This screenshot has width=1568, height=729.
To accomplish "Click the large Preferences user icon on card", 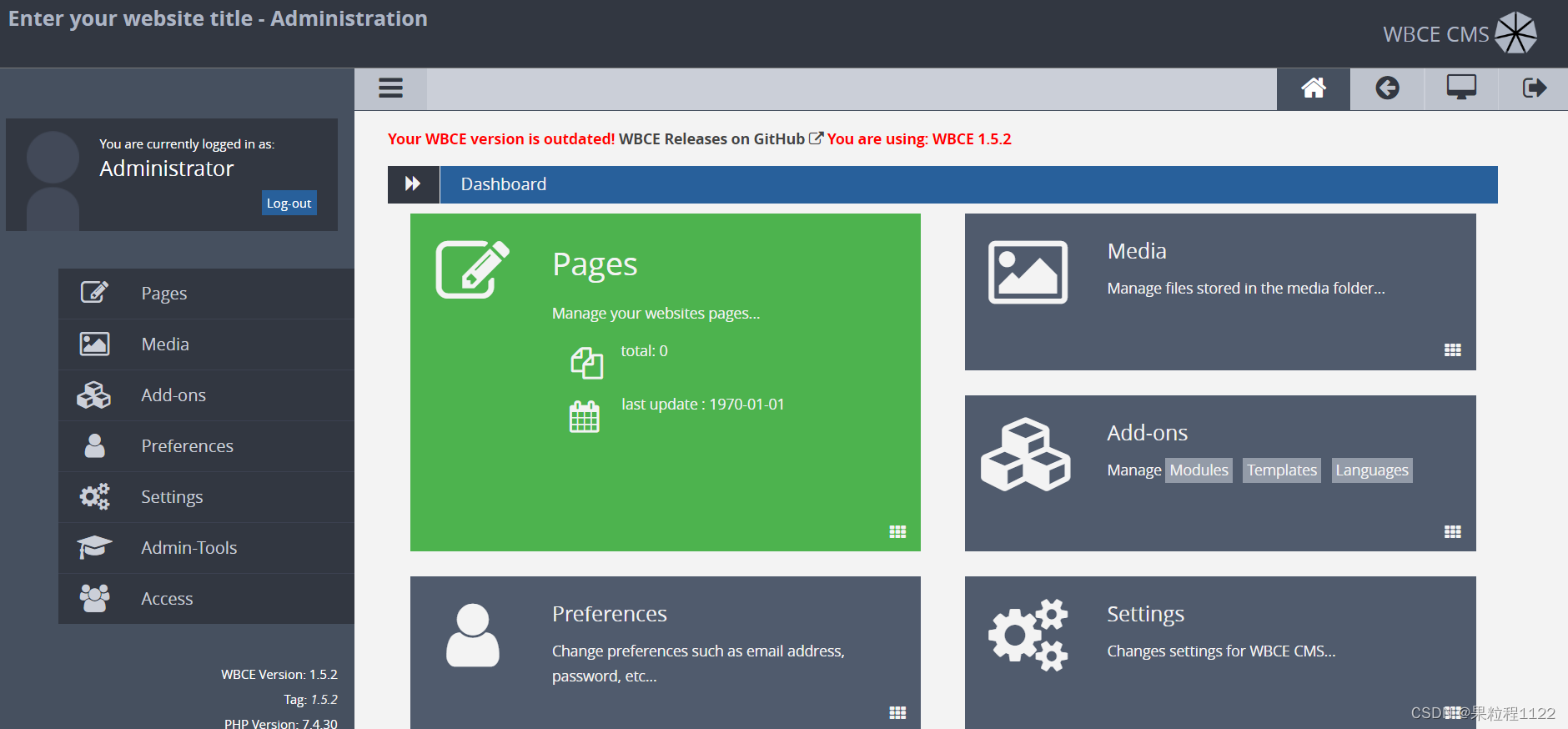I will pyautogui.click(x=473, y=636).
